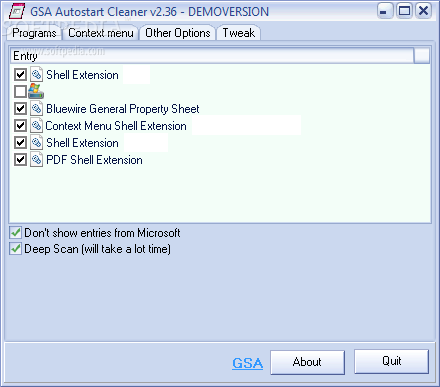Close the Autostart Cleaner window
Screen dimensions: 440x387
[423, 11]
